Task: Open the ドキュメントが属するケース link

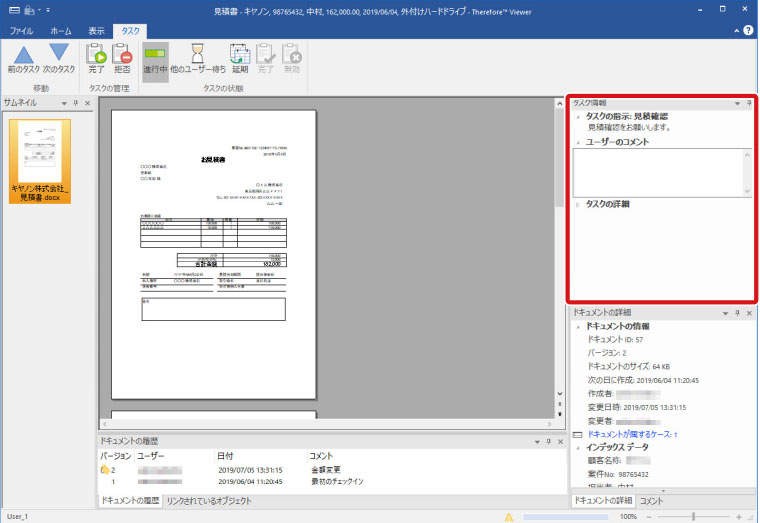Action: (631, 435)
